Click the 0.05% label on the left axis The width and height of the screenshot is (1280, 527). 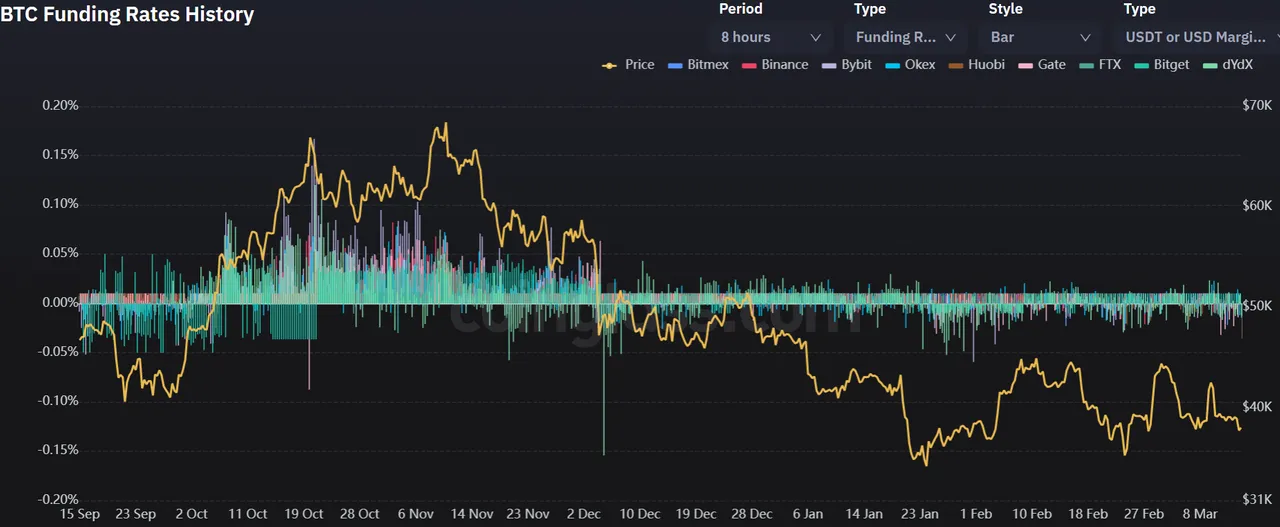[60, 253]
